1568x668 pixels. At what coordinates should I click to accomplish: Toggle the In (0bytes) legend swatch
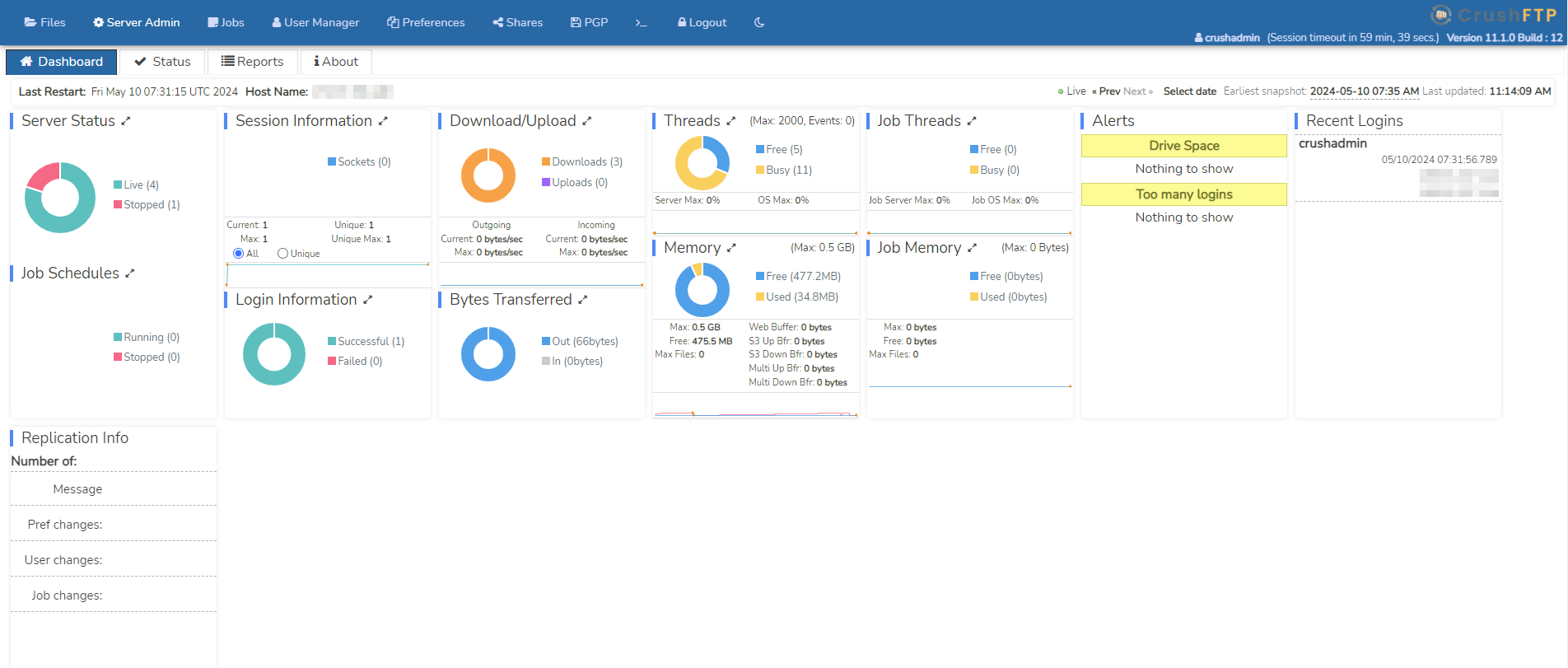[546, 361]
